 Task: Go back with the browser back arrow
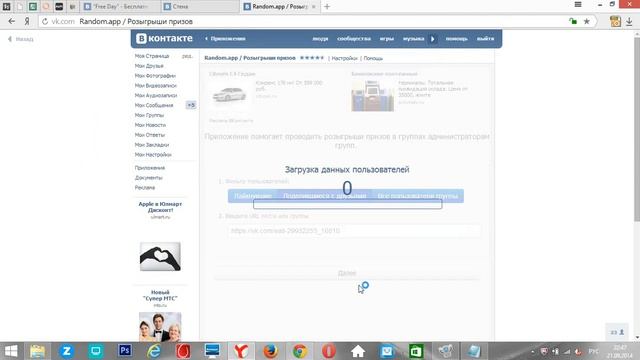point(11,21)
